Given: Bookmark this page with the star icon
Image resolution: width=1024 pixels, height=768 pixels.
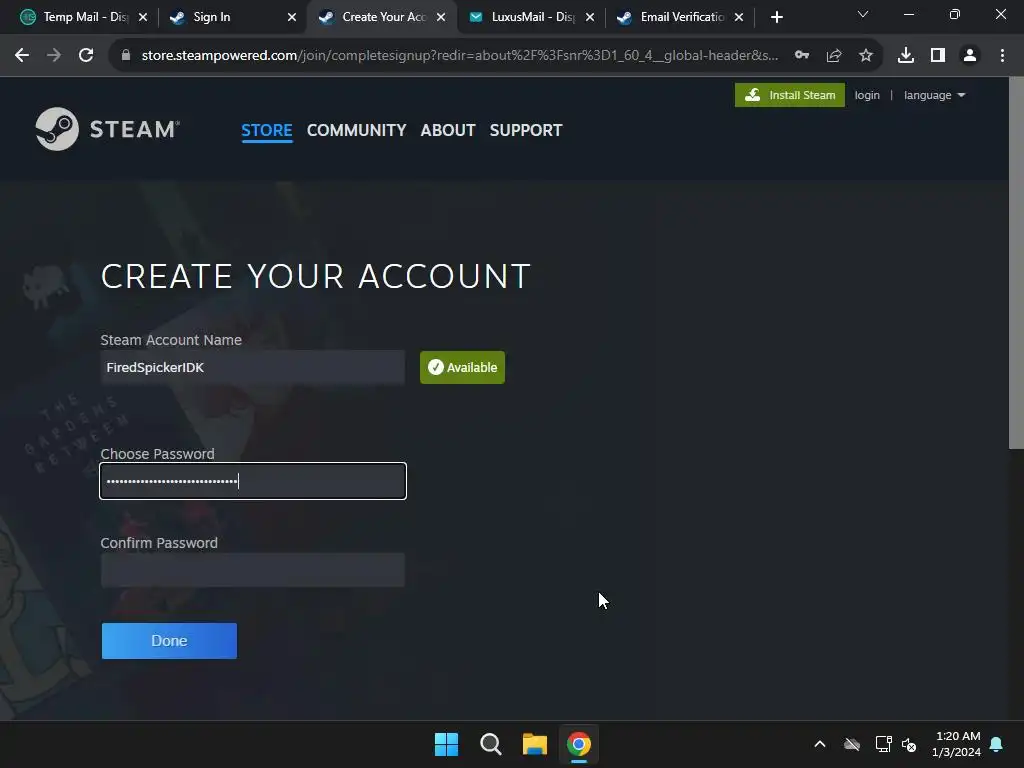Looking at the screenshot, I should coord(866,56).
